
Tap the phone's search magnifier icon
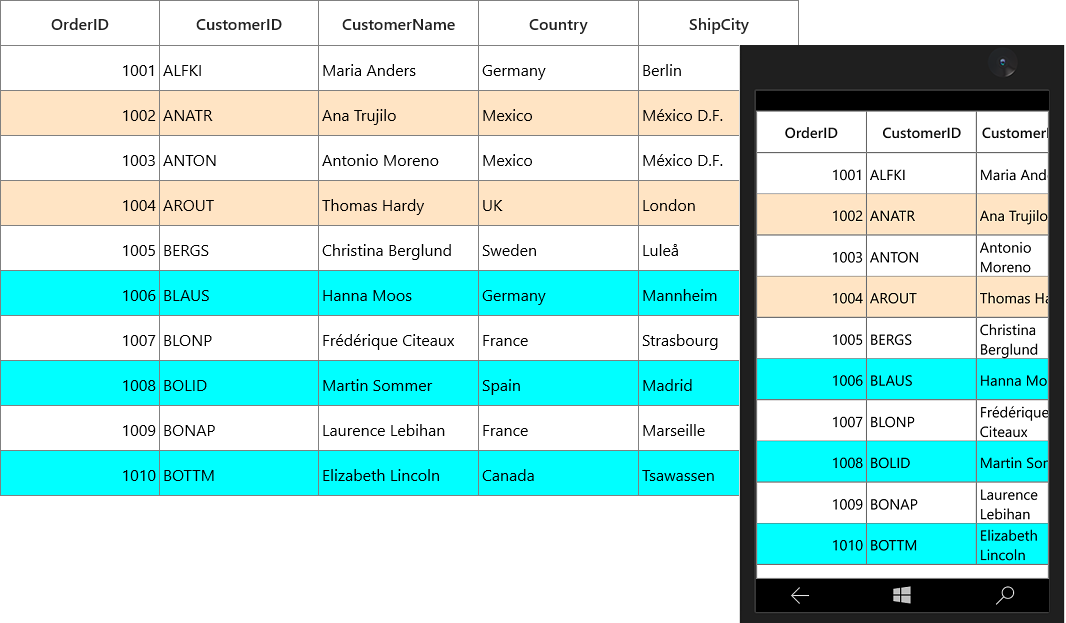(1005, 596)
